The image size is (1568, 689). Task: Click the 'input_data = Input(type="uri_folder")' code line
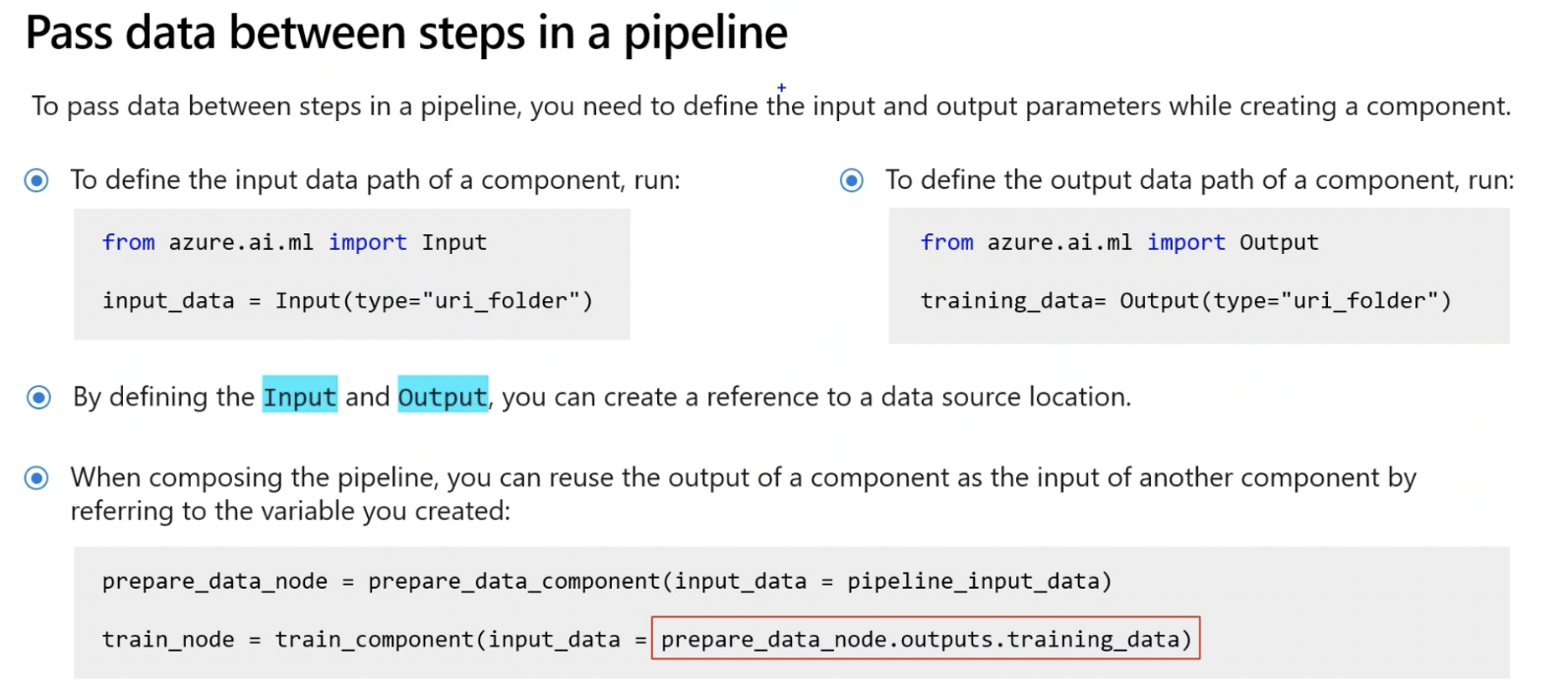click(347, 300)
